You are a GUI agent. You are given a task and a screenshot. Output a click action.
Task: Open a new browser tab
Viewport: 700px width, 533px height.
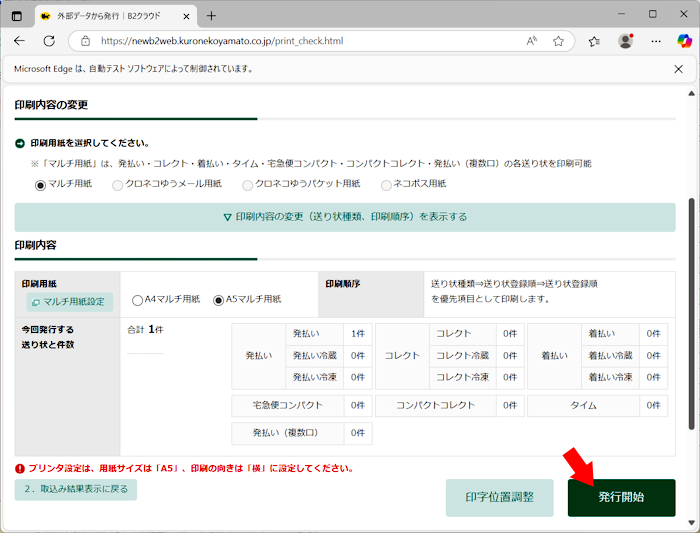211,16
